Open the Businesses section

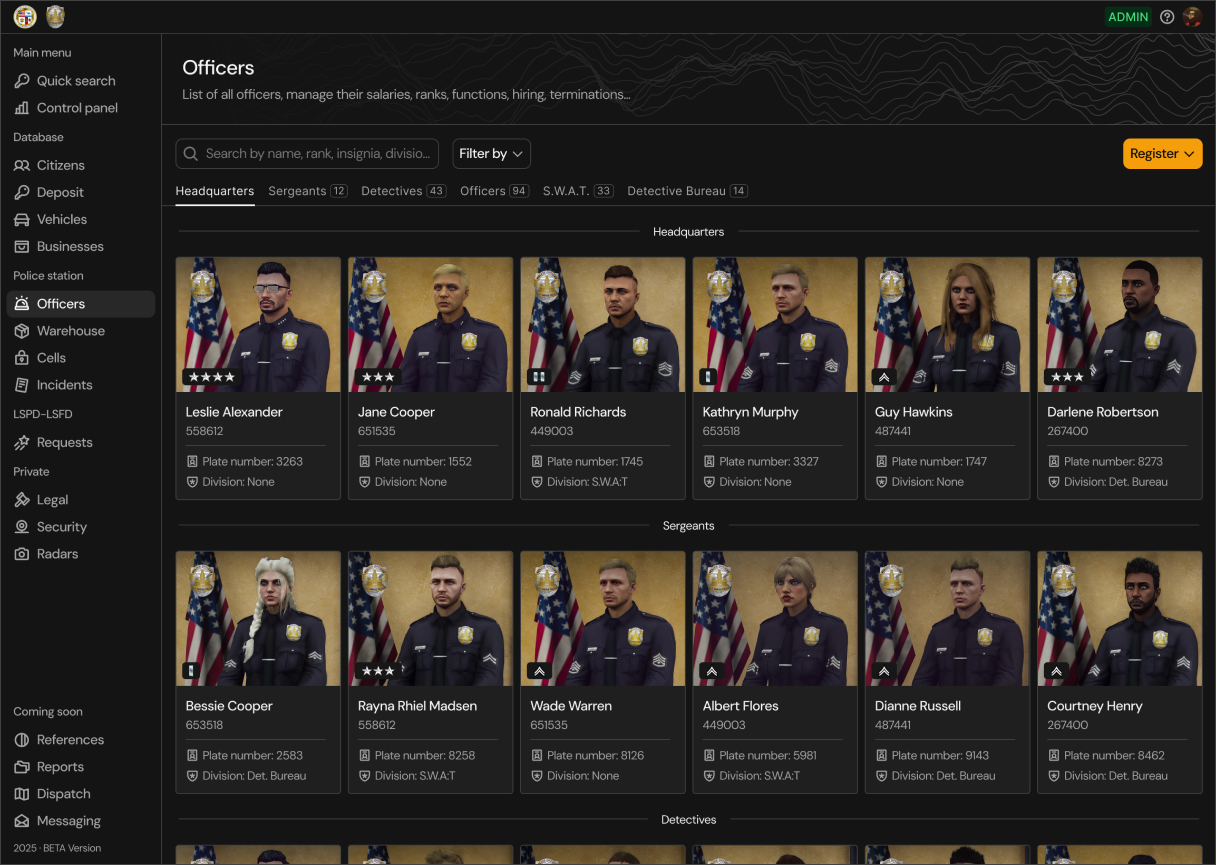(80, 246)
